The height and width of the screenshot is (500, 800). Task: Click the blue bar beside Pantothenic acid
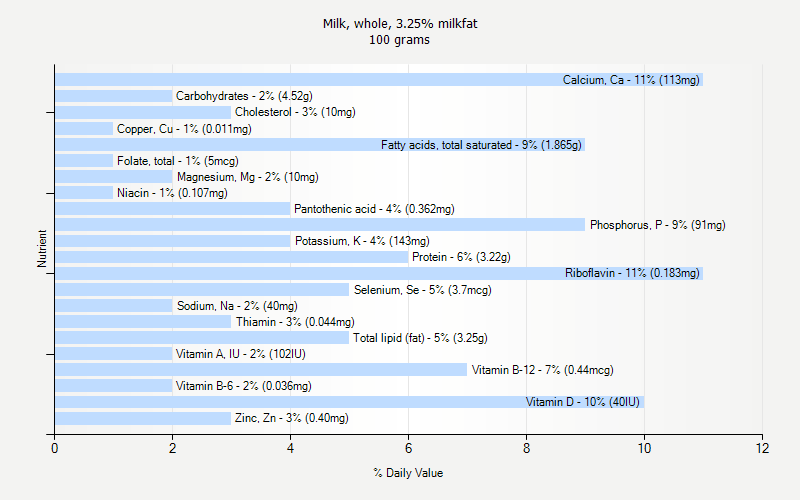[172, 209]
